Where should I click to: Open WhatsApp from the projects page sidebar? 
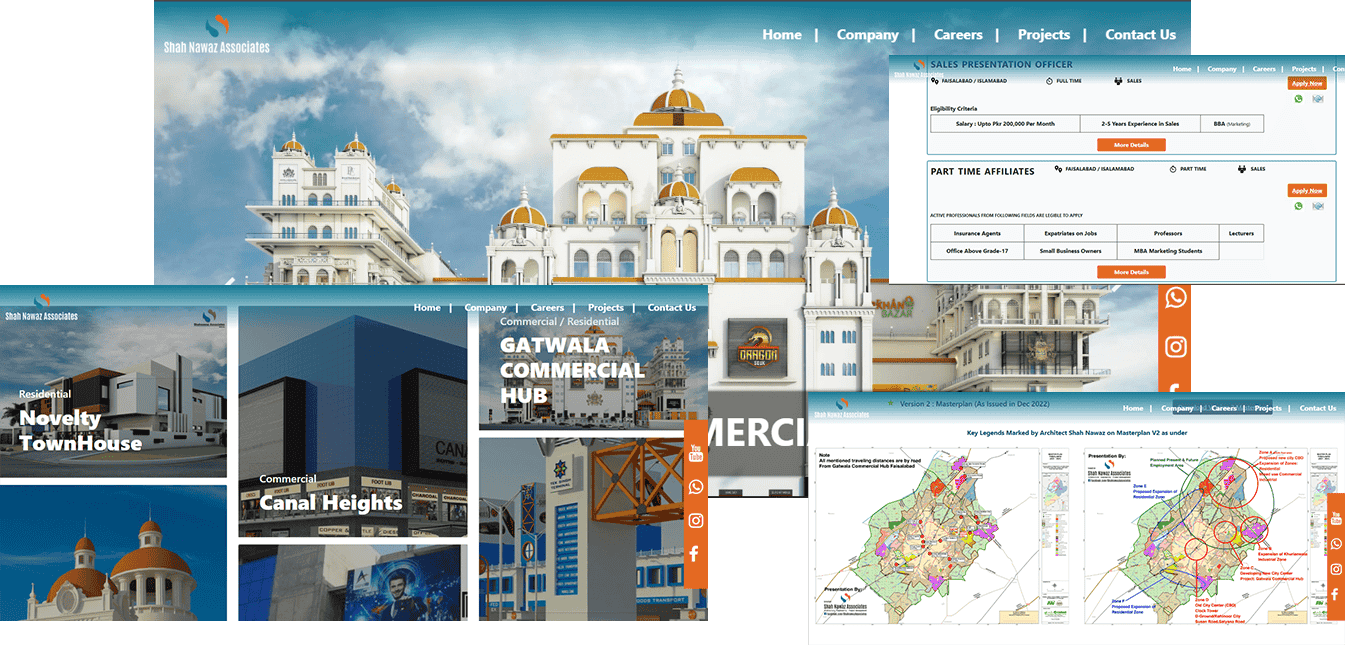coord(696,487)
